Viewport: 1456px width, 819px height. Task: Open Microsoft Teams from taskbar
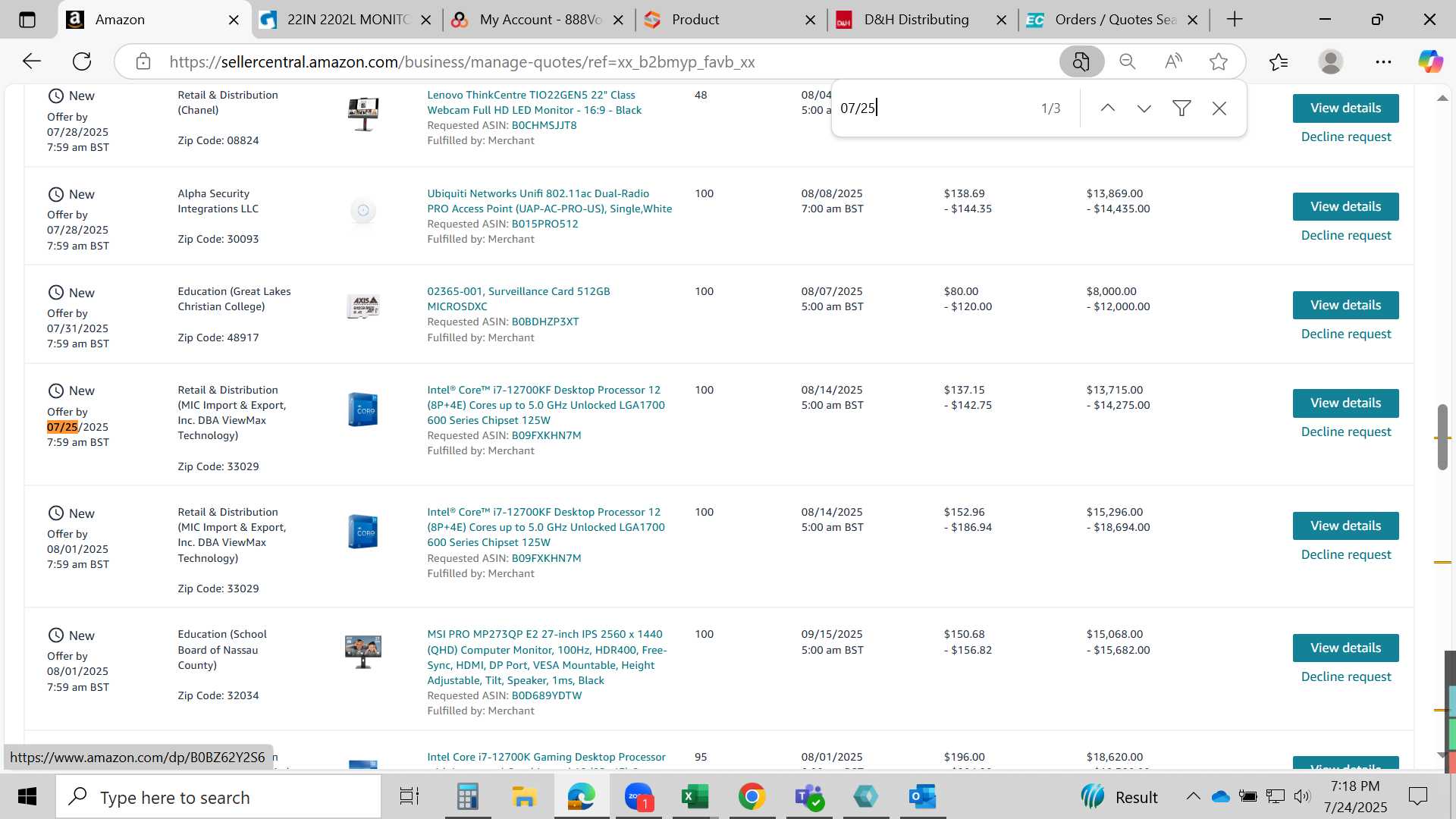coord(809,797)
